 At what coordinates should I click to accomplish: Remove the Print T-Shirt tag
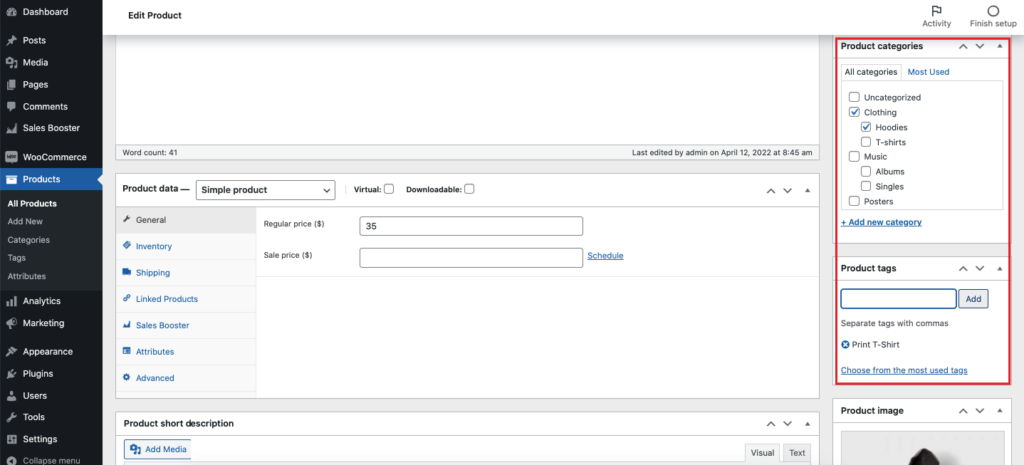846,345
